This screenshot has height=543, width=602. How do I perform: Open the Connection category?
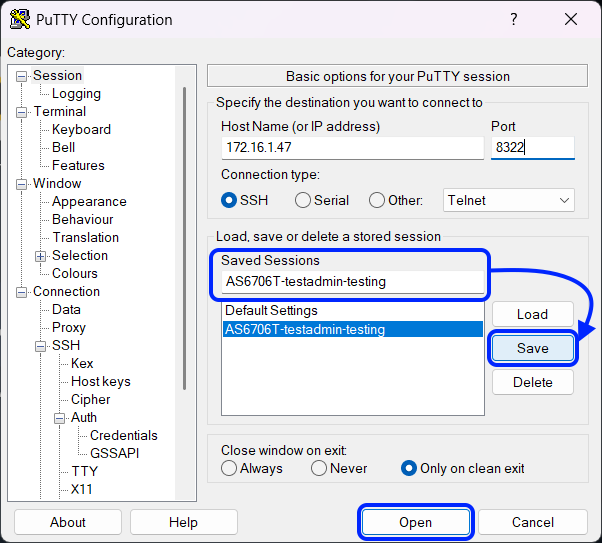point(66,291)
